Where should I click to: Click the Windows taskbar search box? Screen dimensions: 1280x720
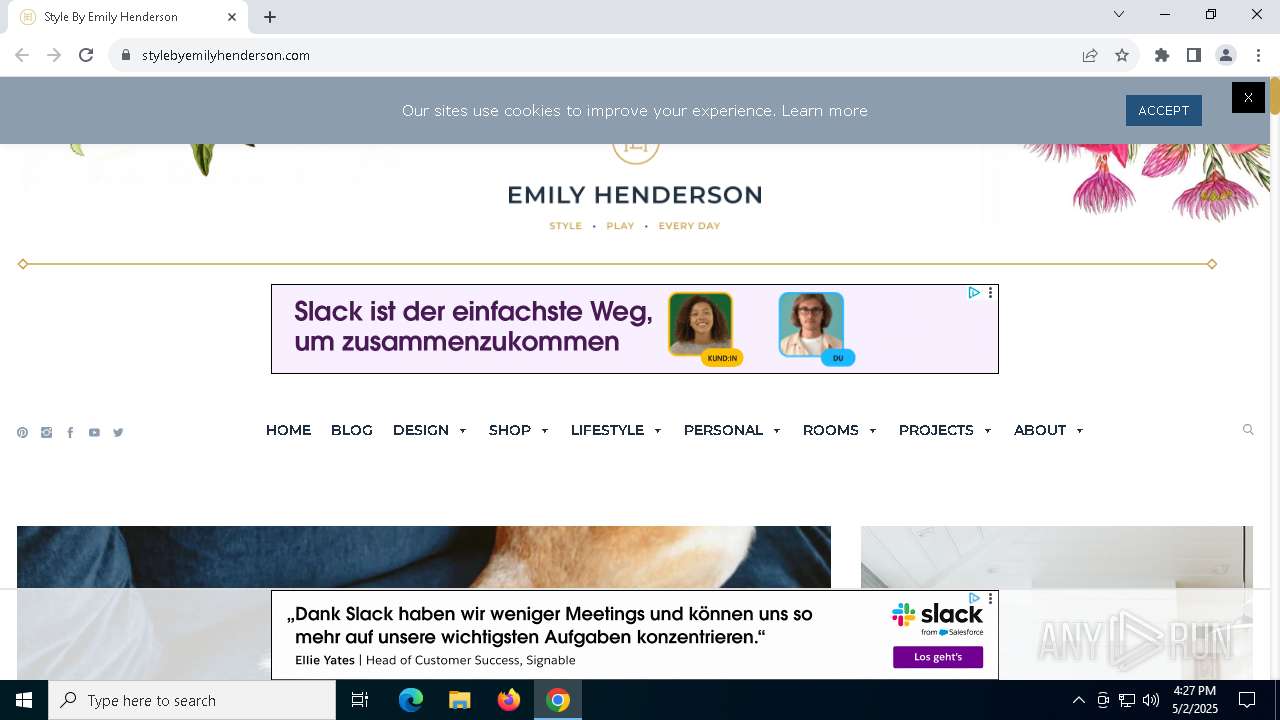(192, 700)
